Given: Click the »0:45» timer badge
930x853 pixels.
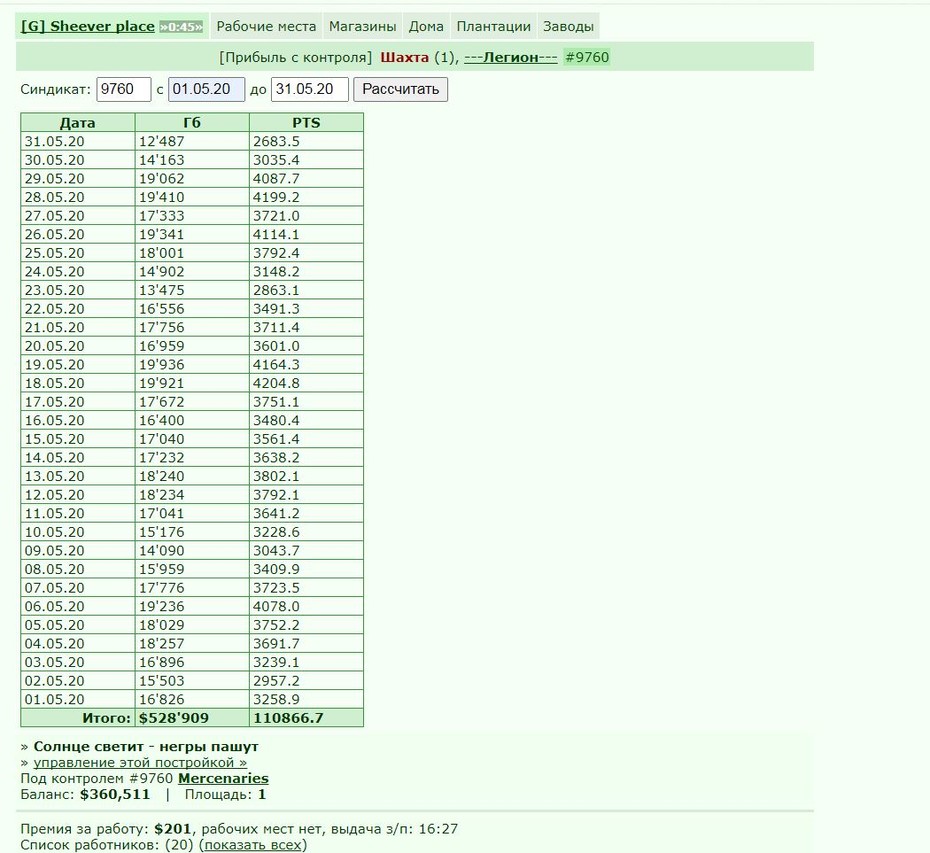Looking at the screenshot, I should coord(181,27).
